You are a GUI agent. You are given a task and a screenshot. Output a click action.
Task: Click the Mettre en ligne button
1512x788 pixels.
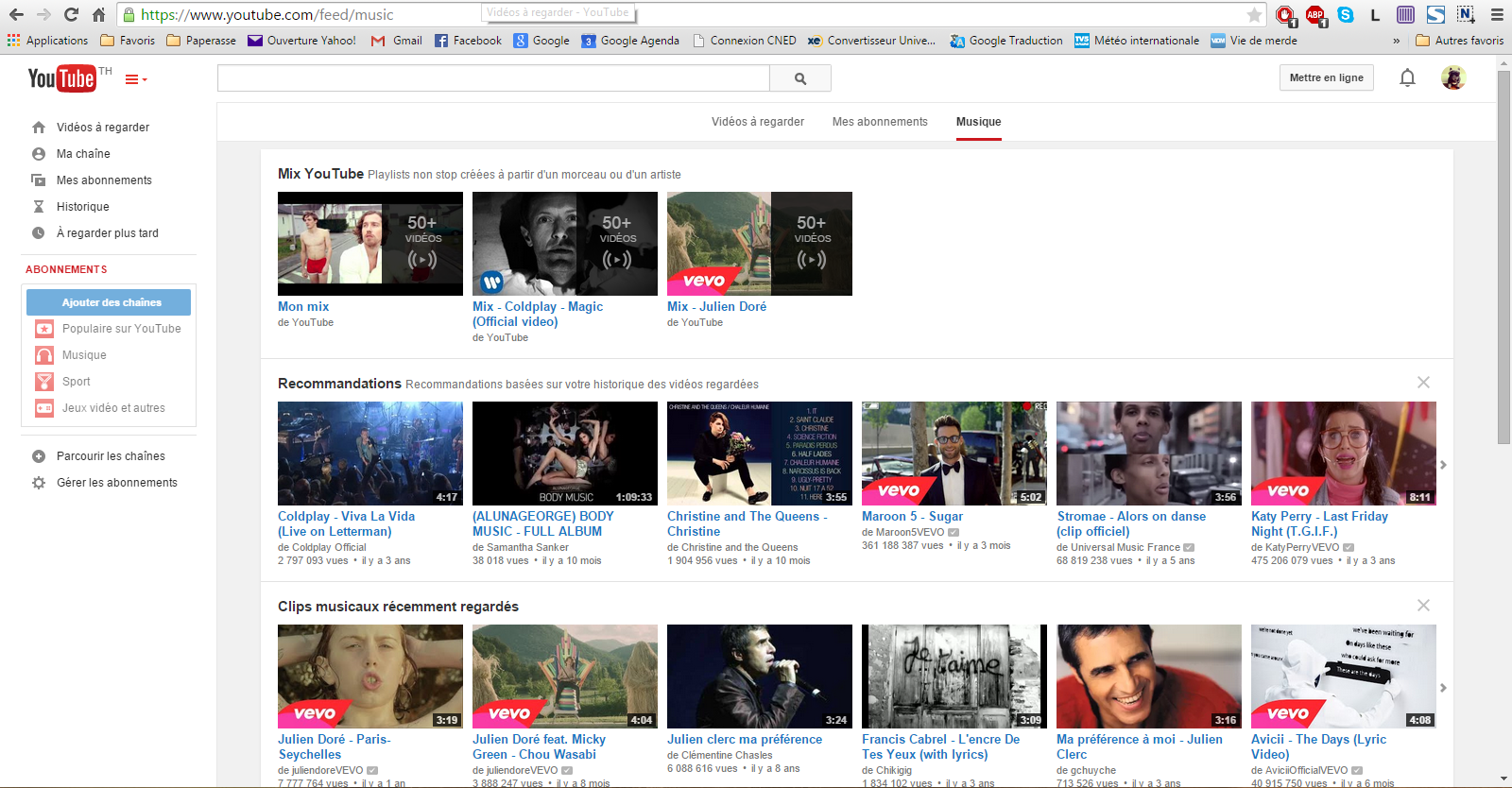[x=1327, y=77]
